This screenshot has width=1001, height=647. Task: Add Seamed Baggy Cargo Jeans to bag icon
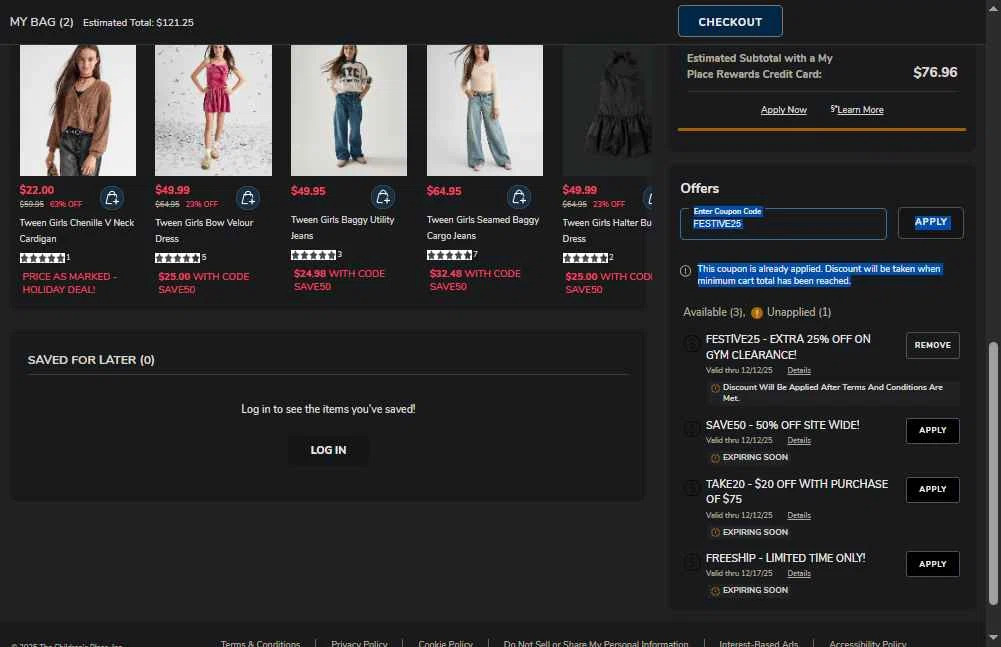point(519,197)
